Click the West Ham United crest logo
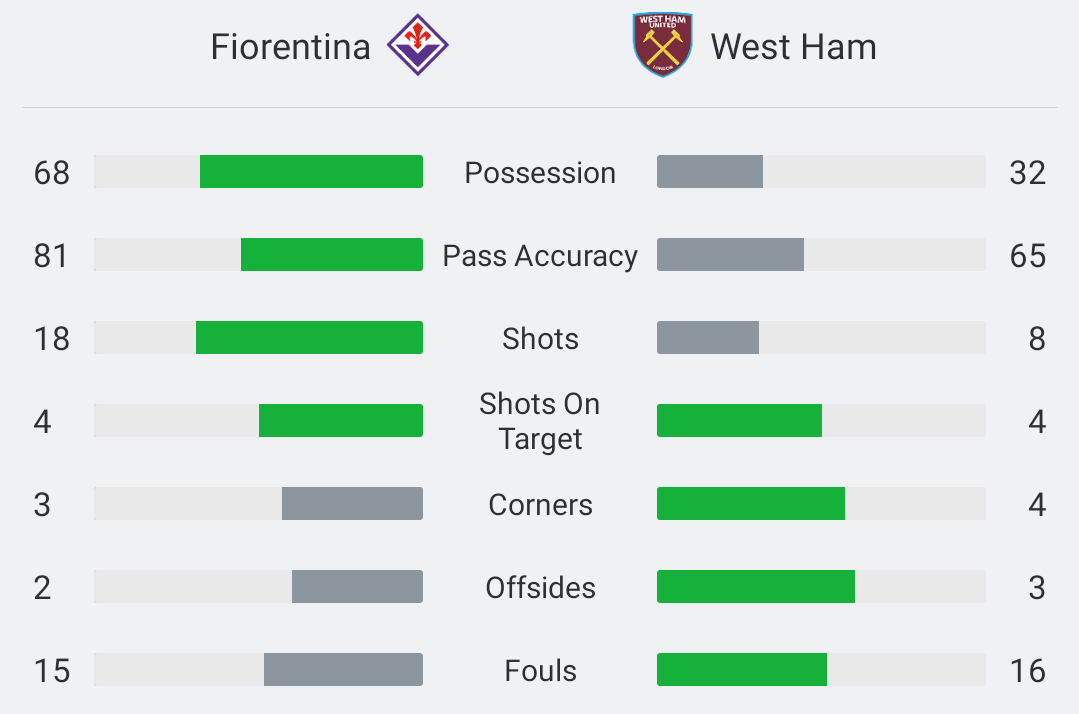The height and width of the screenshot is (714, 1079). coord(663,45)
